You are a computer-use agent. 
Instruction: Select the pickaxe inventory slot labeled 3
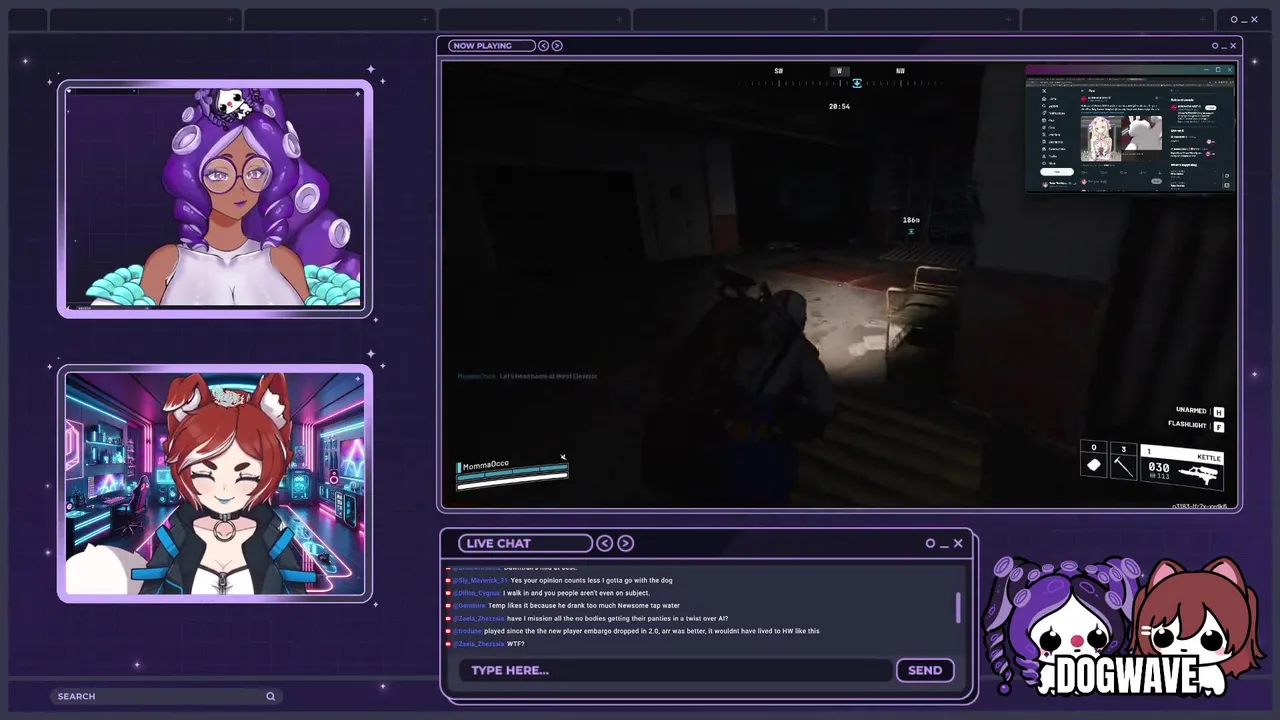tap(1123, 461)
